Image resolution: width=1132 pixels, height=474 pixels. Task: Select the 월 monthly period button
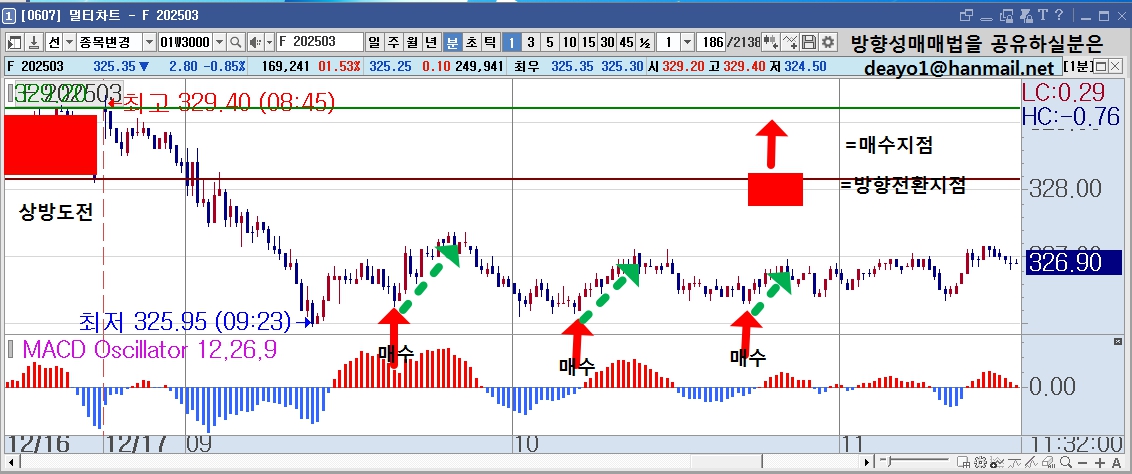412,42
